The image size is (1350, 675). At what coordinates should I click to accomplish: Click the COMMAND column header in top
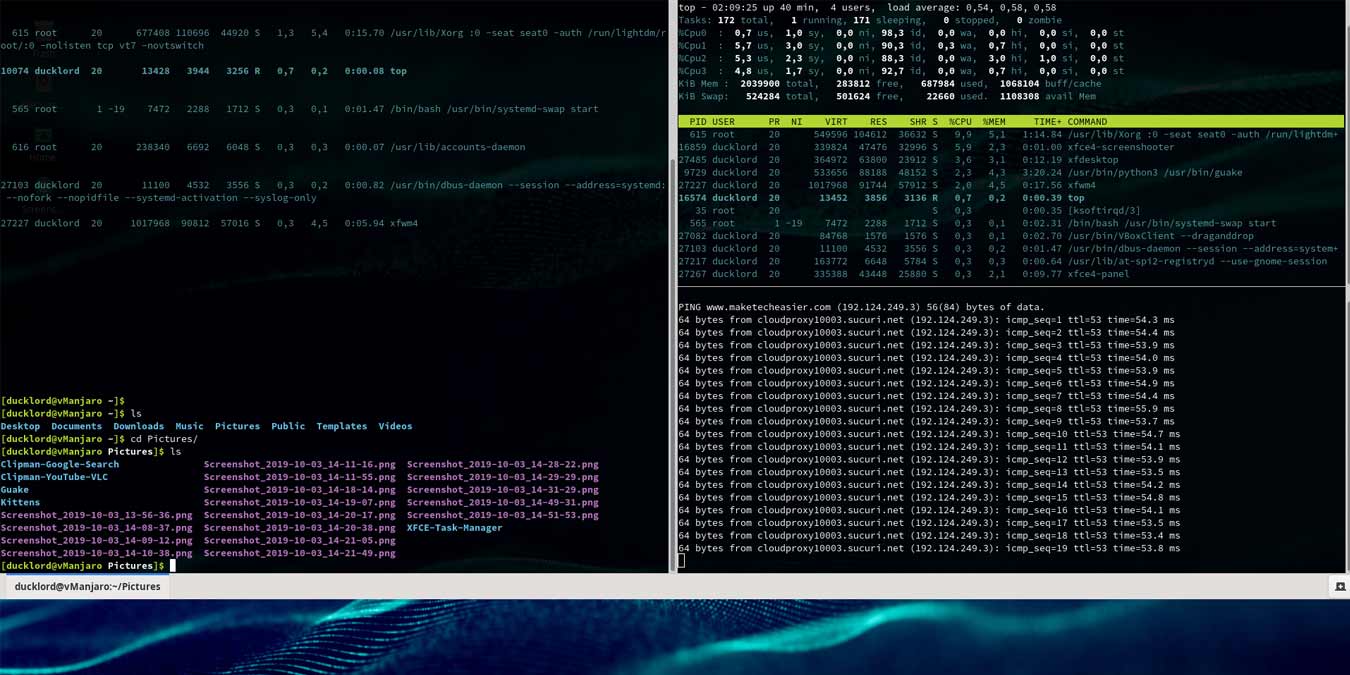(1087, 122)
